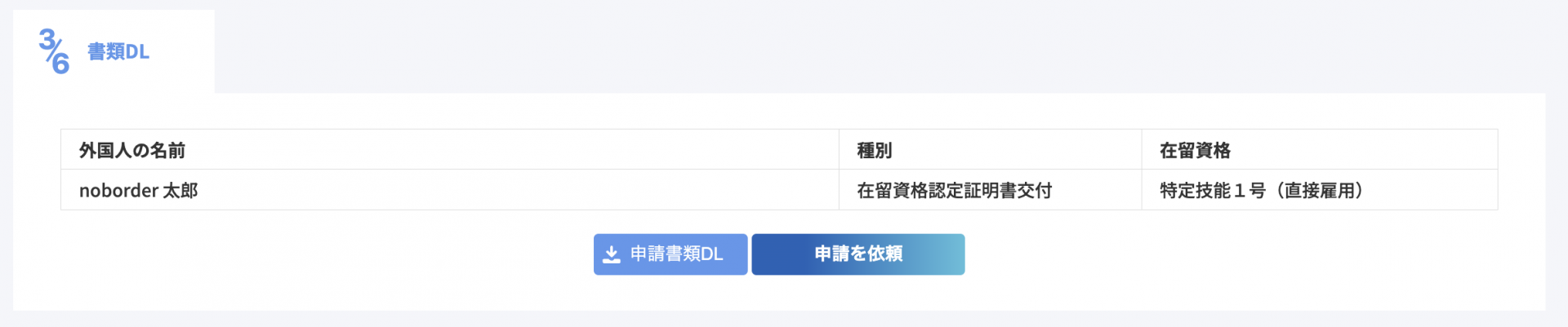Click the word noborder in the table

pos(118,191)
